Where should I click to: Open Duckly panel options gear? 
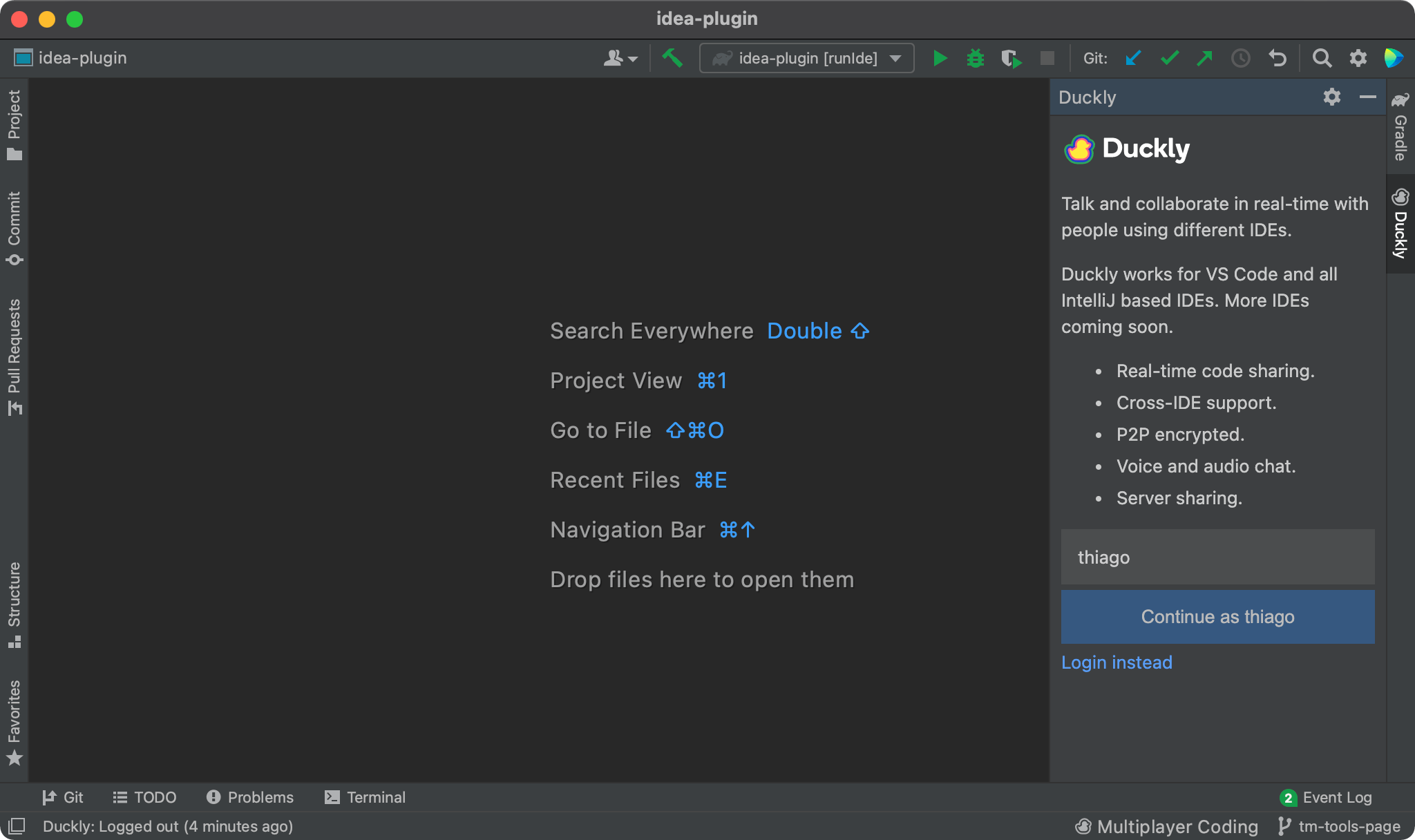pyautogui.click(x=1332, y=97)
